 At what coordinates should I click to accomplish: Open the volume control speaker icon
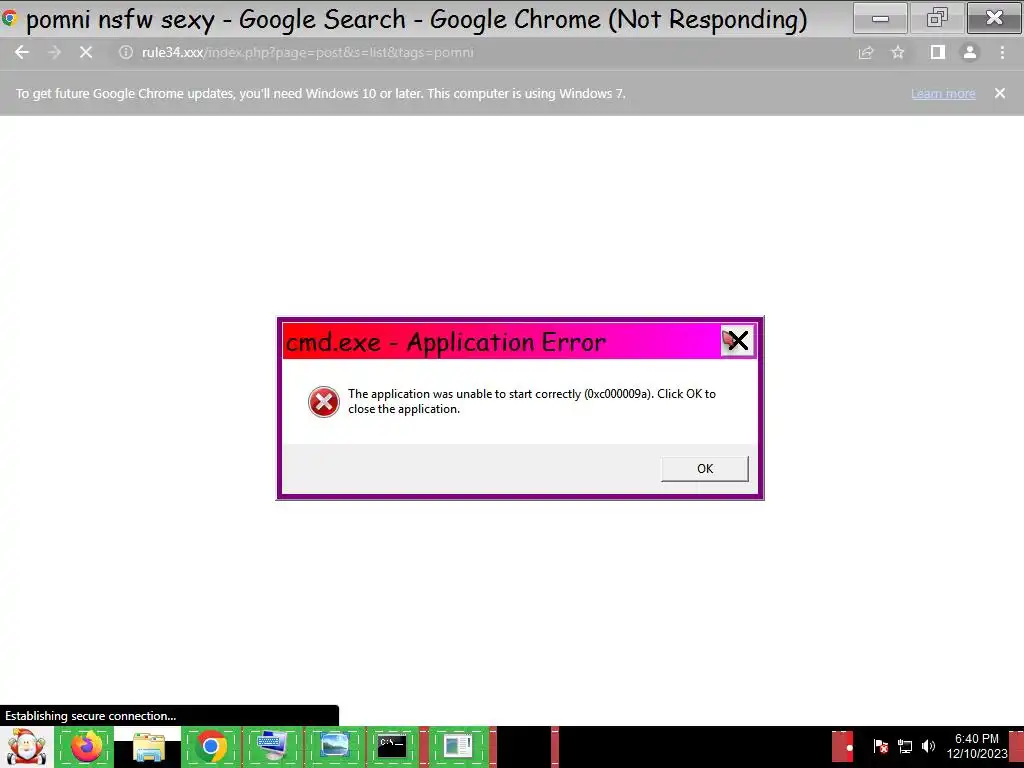[928, 746]
